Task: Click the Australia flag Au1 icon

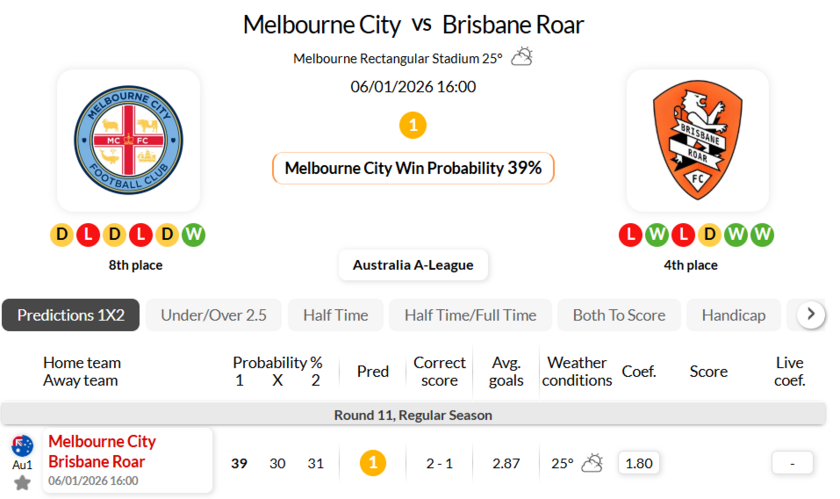Action: 22,446
